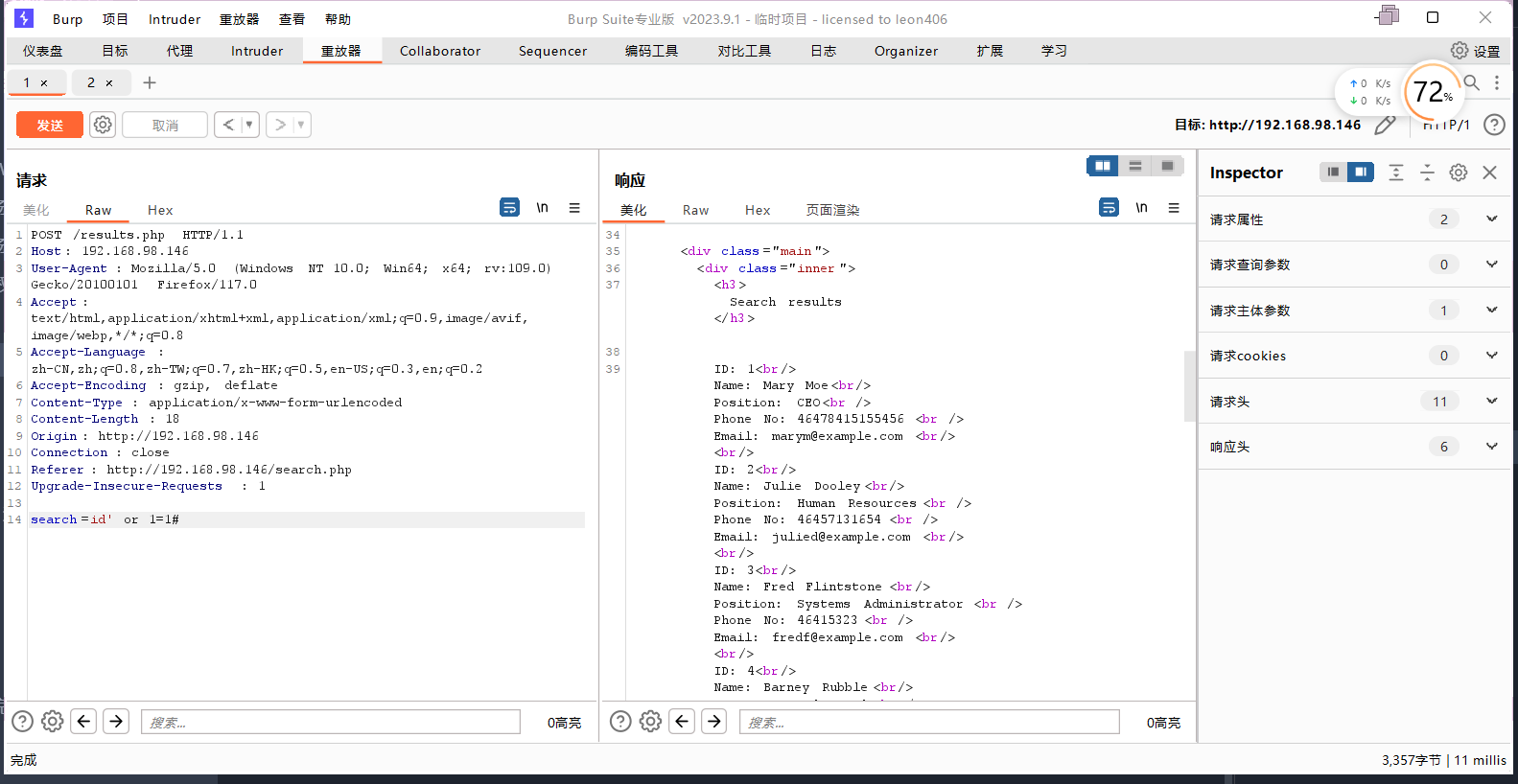
Task: Jump to next match in request search
Action: pos(116,721)
